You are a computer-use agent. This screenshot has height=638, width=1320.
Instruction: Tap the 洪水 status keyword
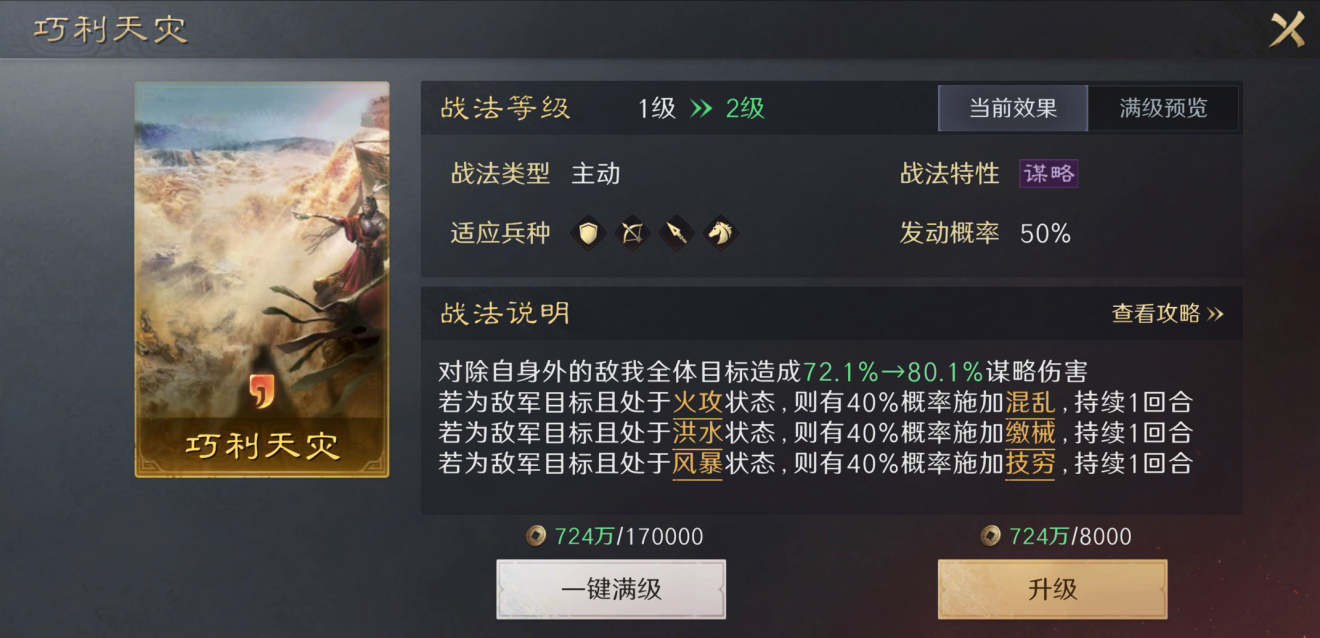(698, 434)
